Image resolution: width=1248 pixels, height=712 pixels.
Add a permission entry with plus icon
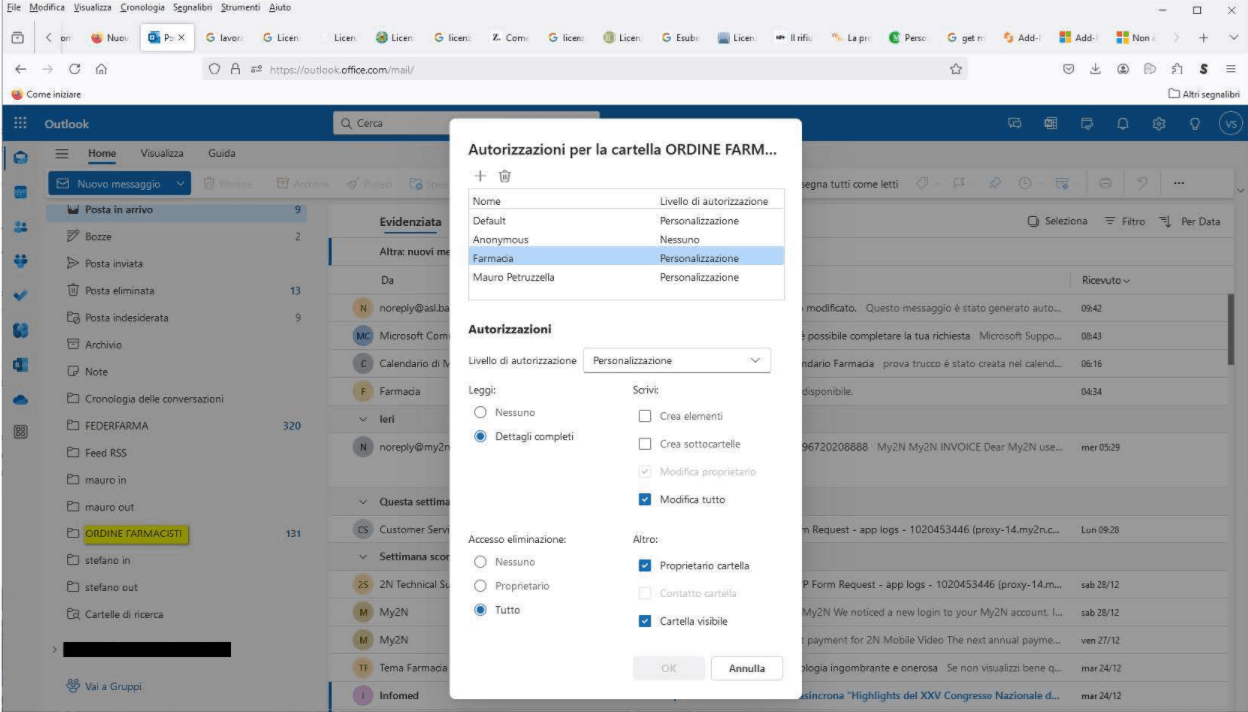click(x=480, y=176)
